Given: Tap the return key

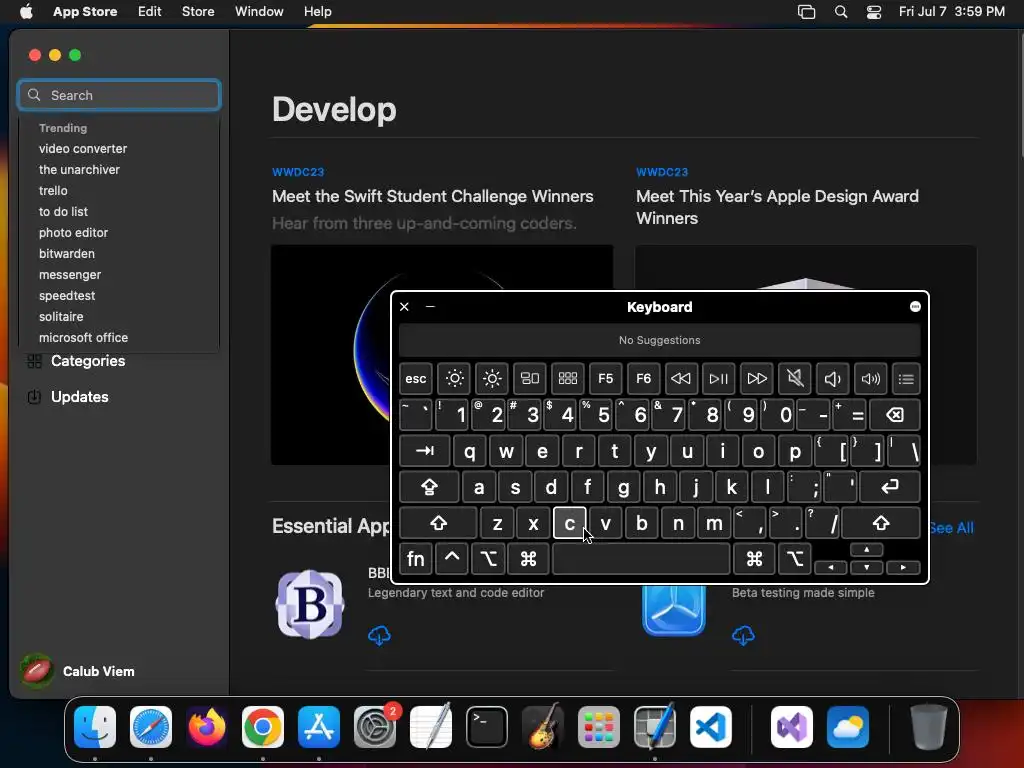Looking at the screenshot, I should point(890,487).
